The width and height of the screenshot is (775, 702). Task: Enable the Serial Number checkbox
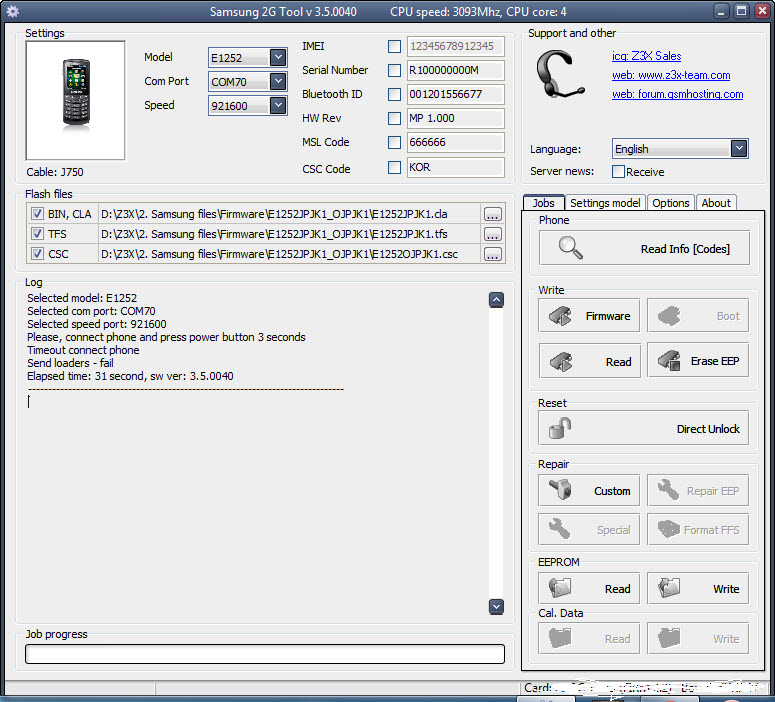(394, 70)
